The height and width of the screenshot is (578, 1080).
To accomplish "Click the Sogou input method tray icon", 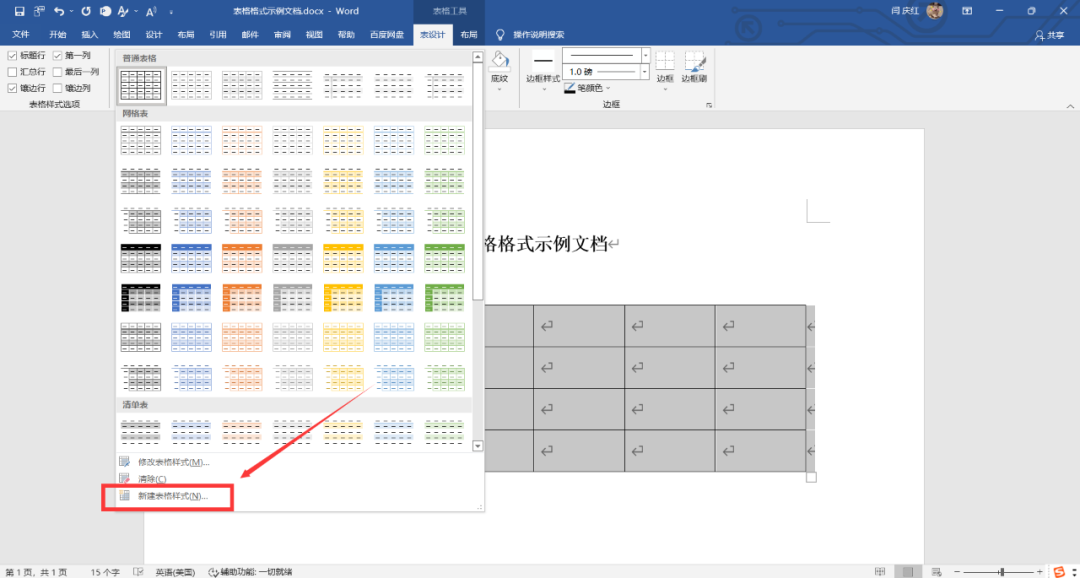I will 1059,572.
